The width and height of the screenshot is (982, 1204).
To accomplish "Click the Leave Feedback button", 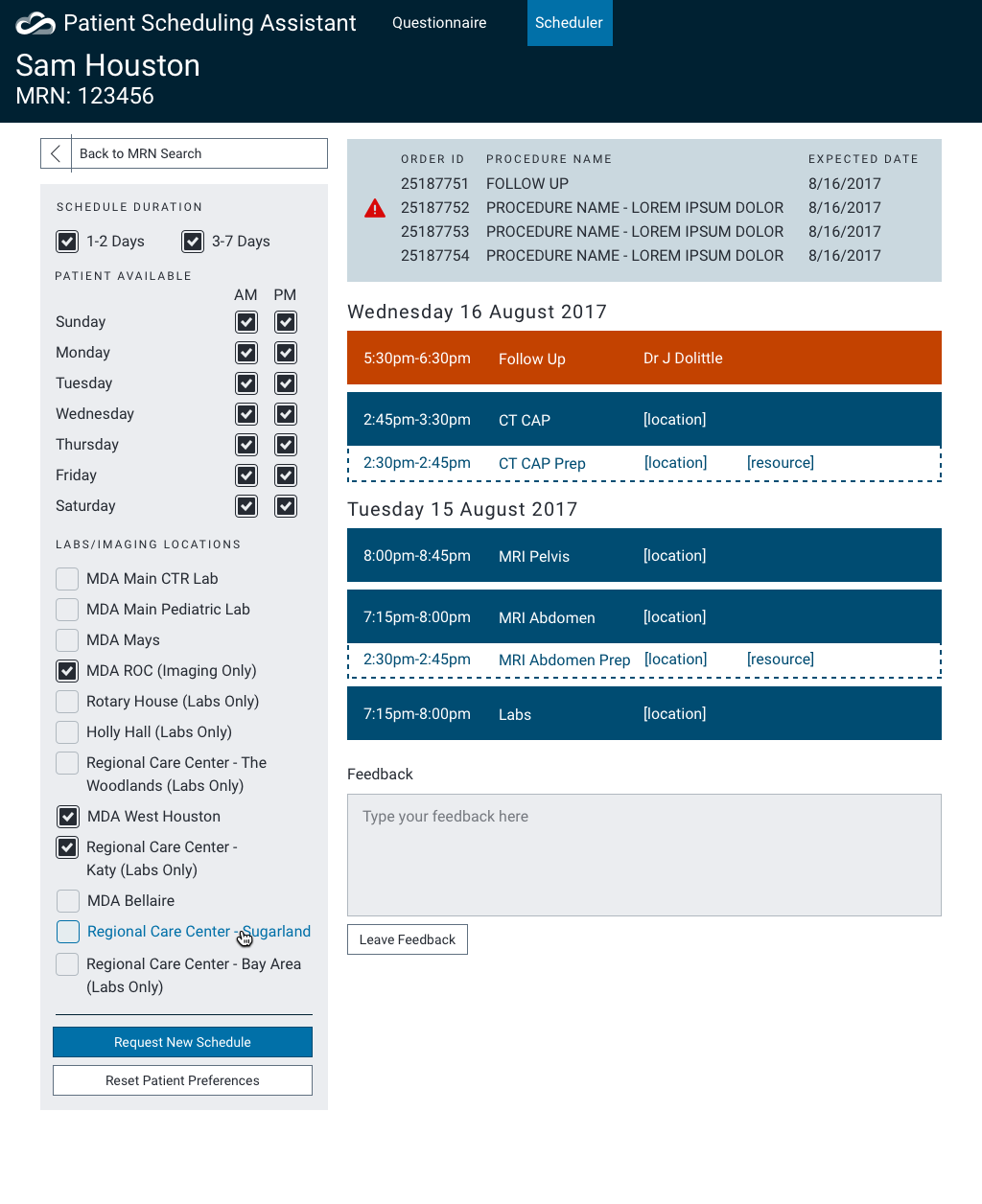I will click(408, 939).
